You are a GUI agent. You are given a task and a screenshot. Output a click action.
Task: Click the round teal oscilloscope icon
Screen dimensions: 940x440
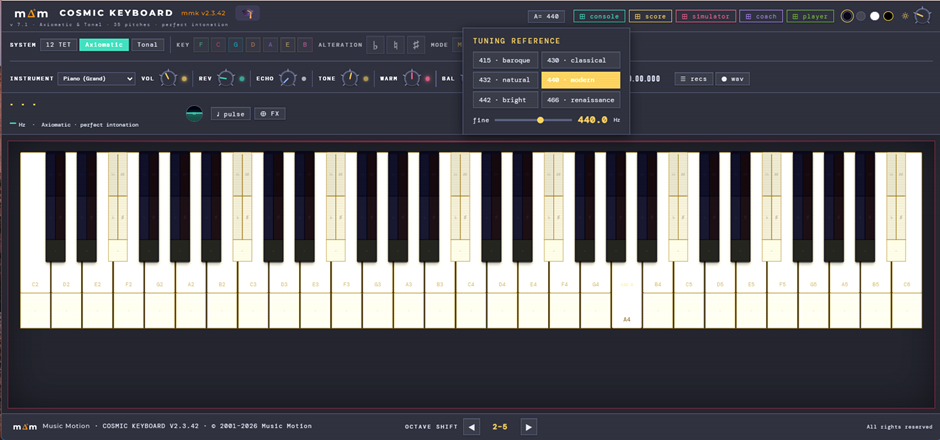tap(194, 113)
